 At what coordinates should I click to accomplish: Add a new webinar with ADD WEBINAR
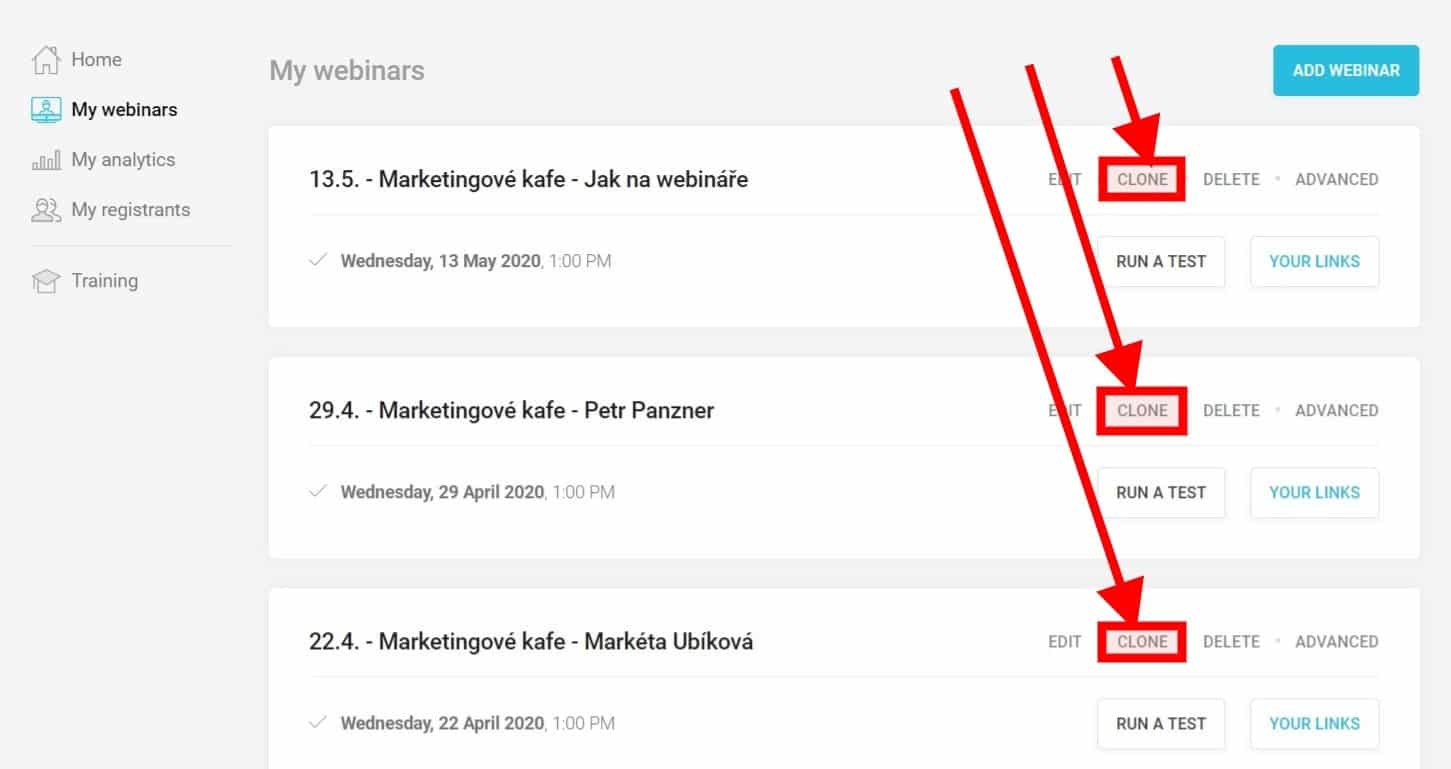[x=1346, y=71]
